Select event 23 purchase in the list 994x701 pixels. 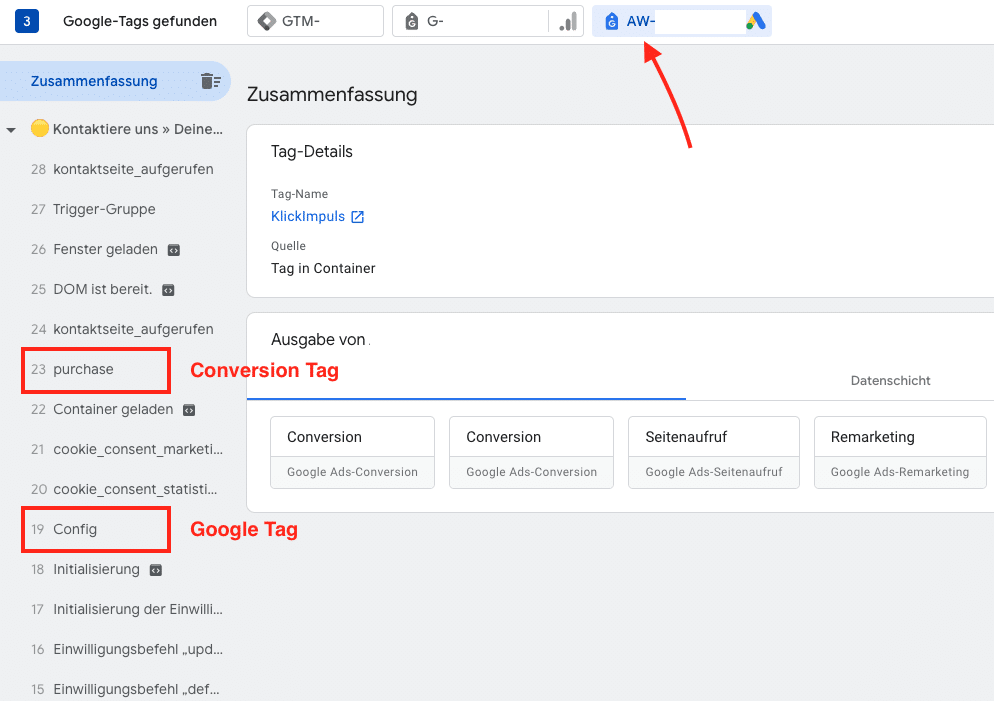83,370
